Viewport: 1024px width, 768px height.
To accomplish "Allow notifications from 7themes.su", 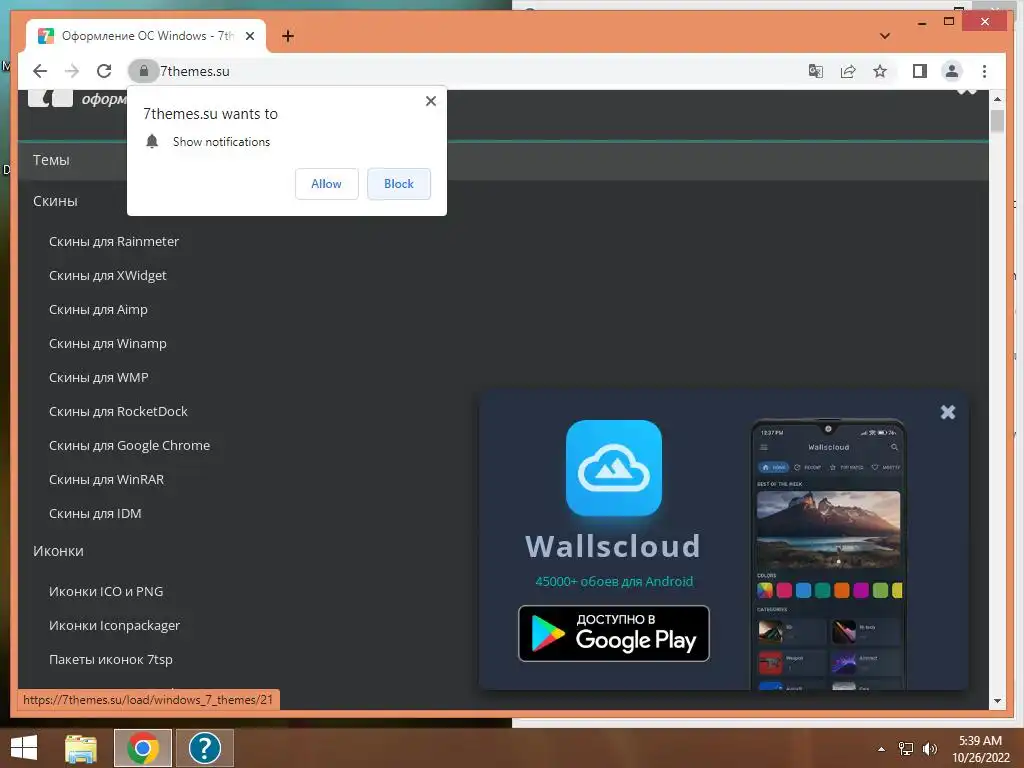I will tap(327, 184).
